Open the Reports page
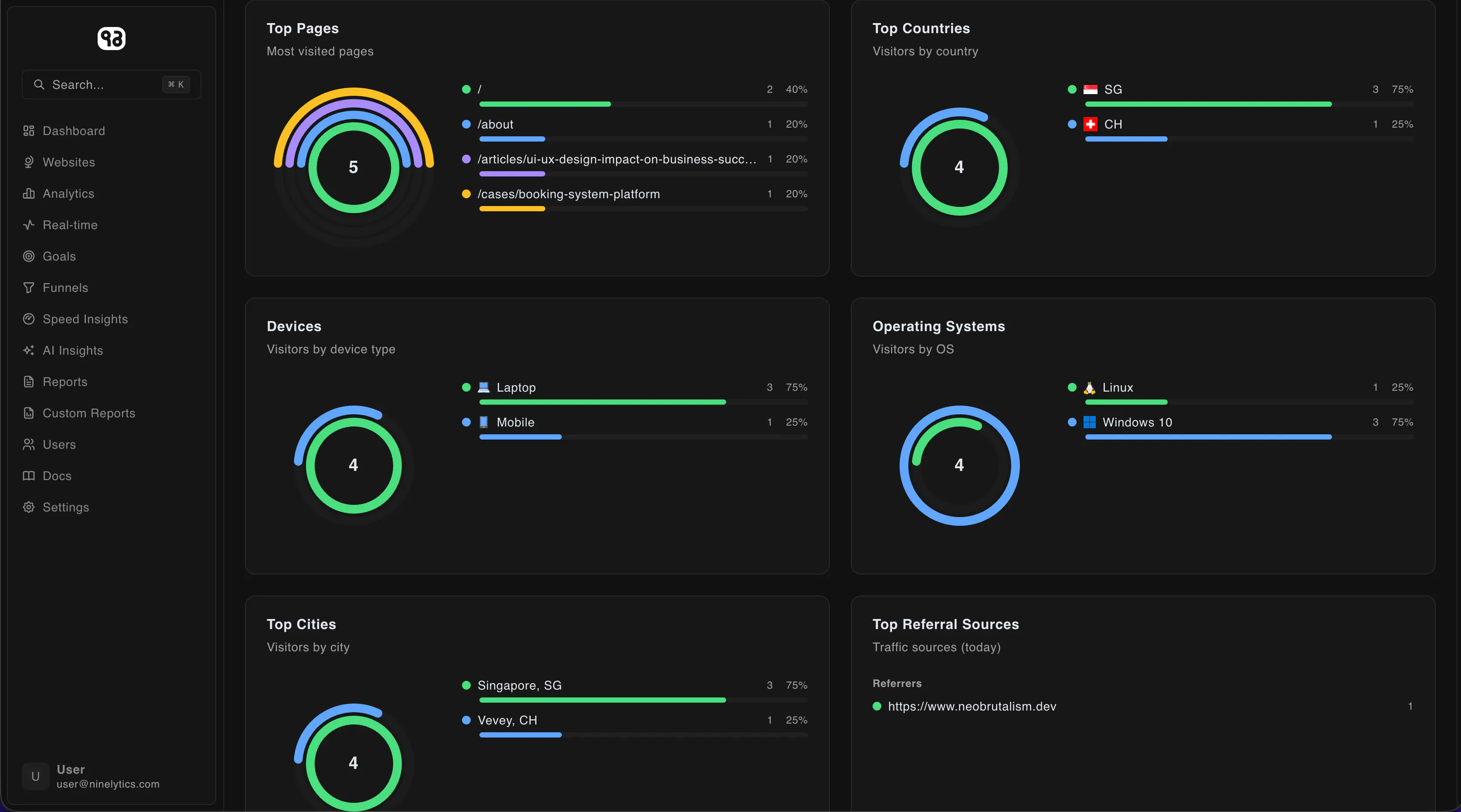 111,382
